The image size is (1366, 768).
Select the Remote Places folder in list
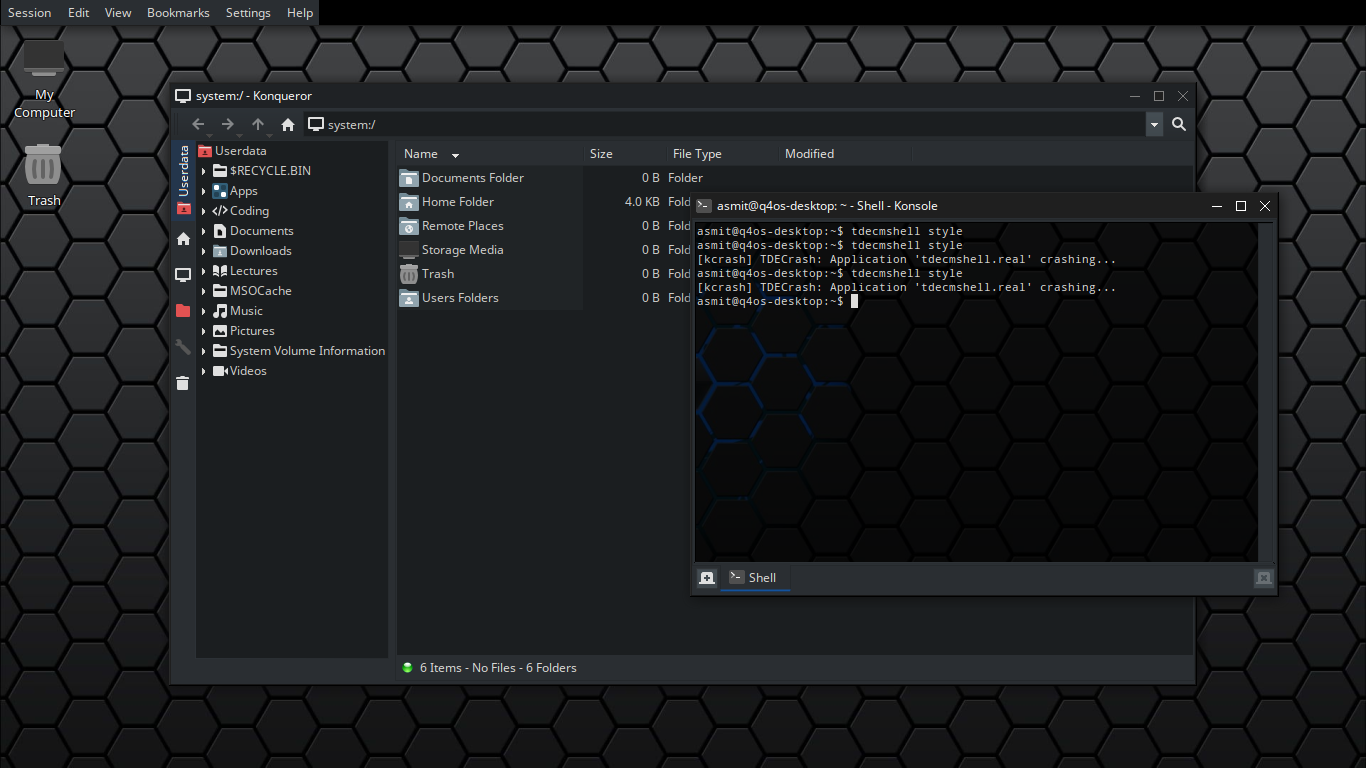(462, 226)
